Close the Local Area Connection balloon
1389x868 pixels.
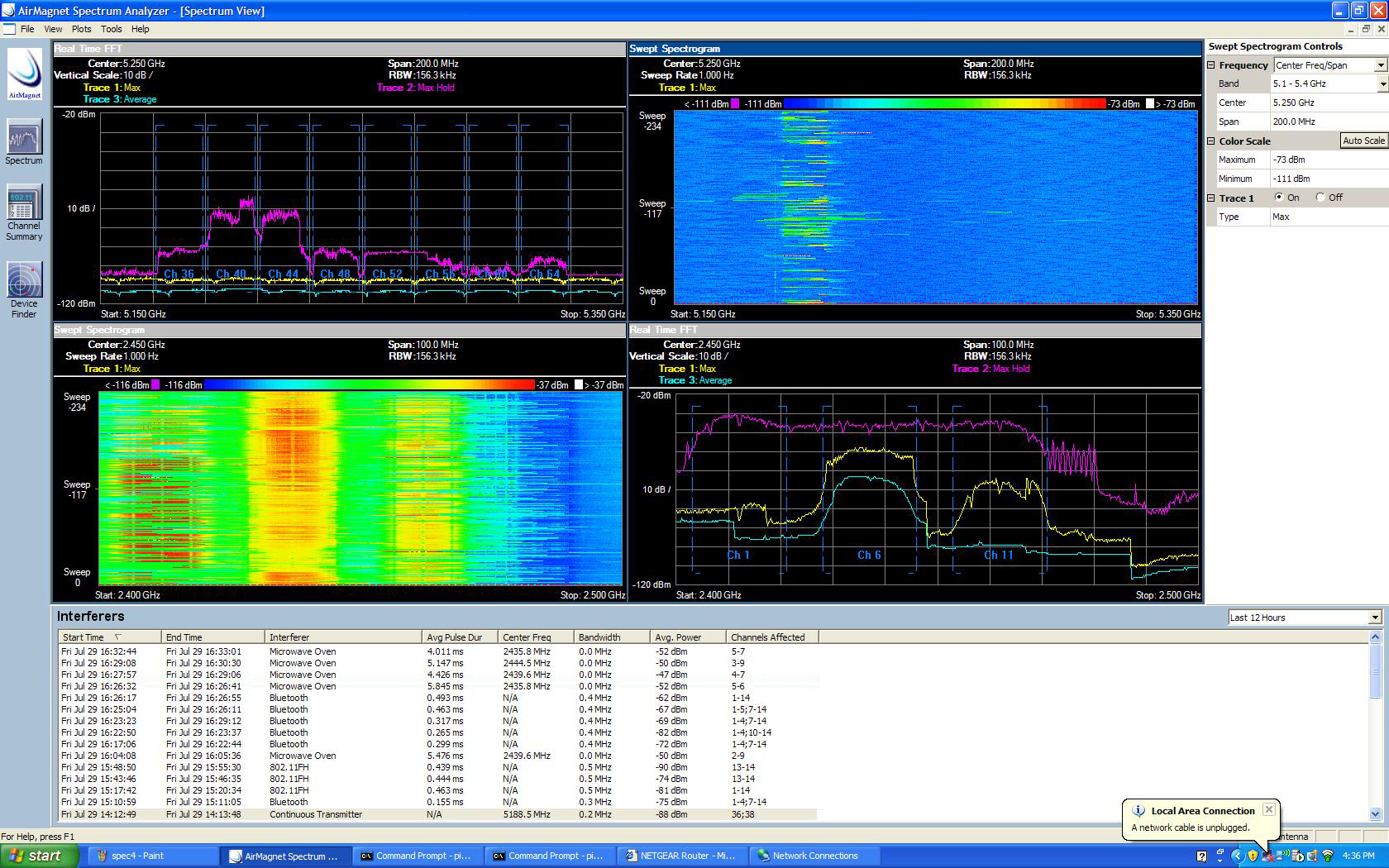click(1268, 809)
